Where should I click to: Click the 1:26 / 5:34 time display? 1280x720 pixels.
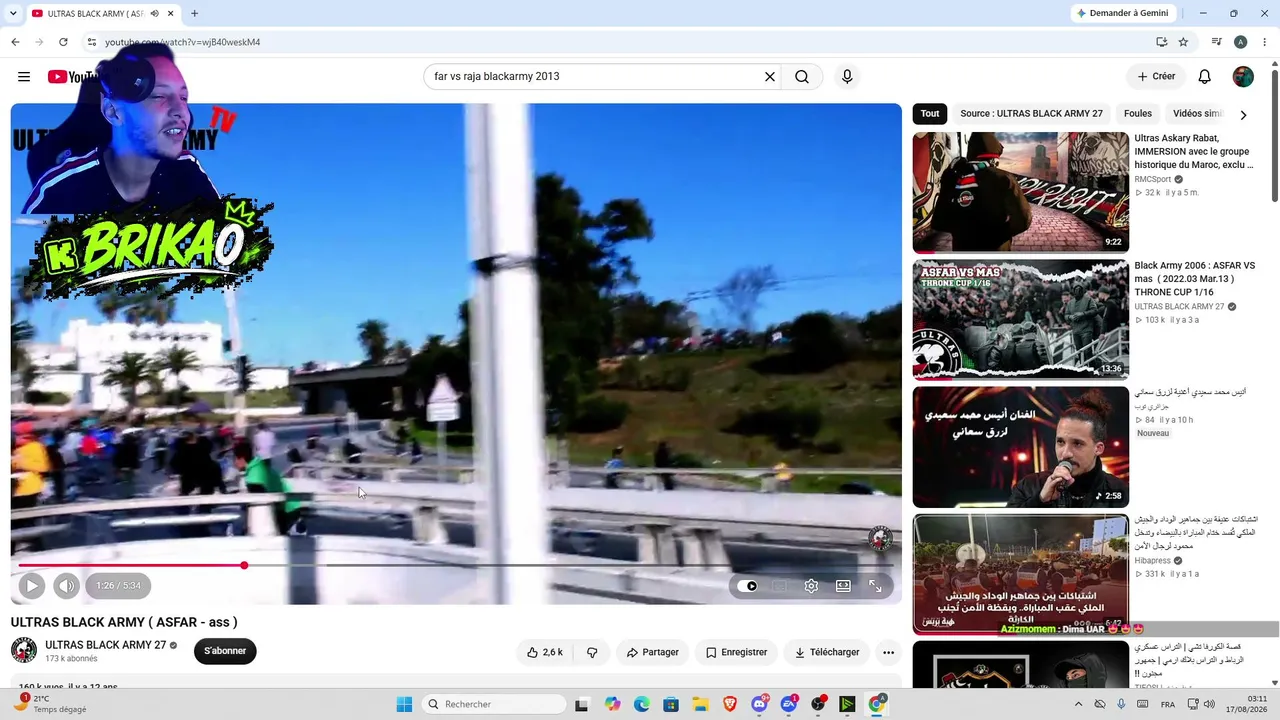click(x=118, y=586)
